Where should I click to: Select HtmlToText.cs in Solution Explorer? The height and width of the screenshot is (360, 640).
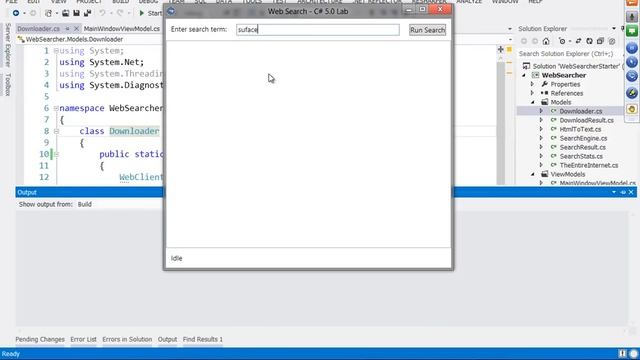point(580,129)
